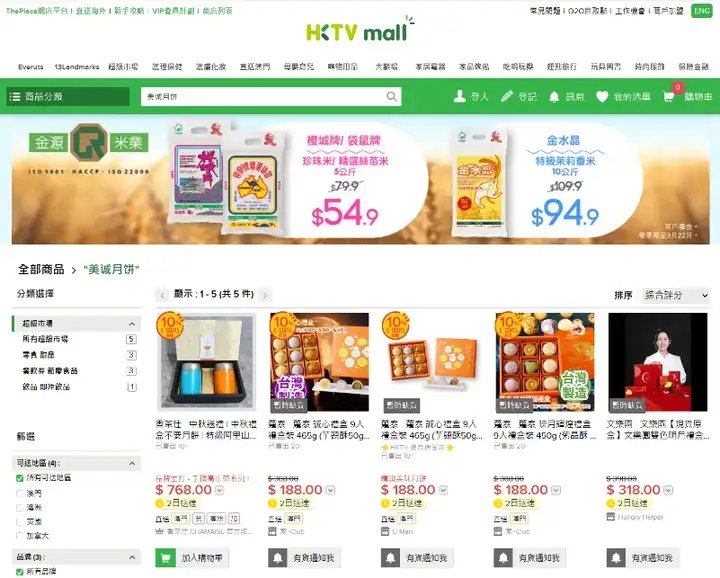Uncheck the all deliverable regions checkbox
The height and width of the screenshot is (578, 720).
point(20,478)
